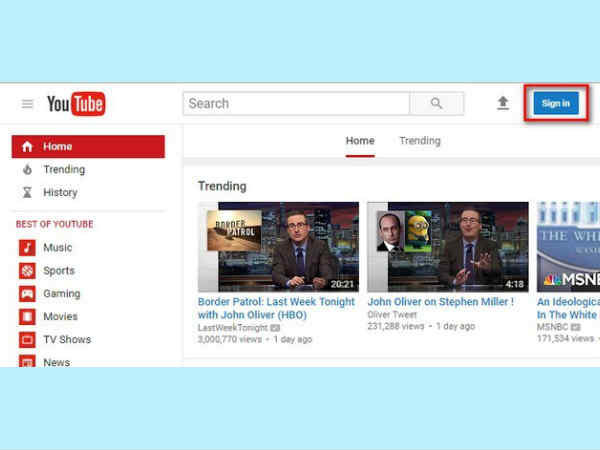Click the Trending section heading
The height and width of the screenshot is (450, 600).
click(x=222, y=186)
